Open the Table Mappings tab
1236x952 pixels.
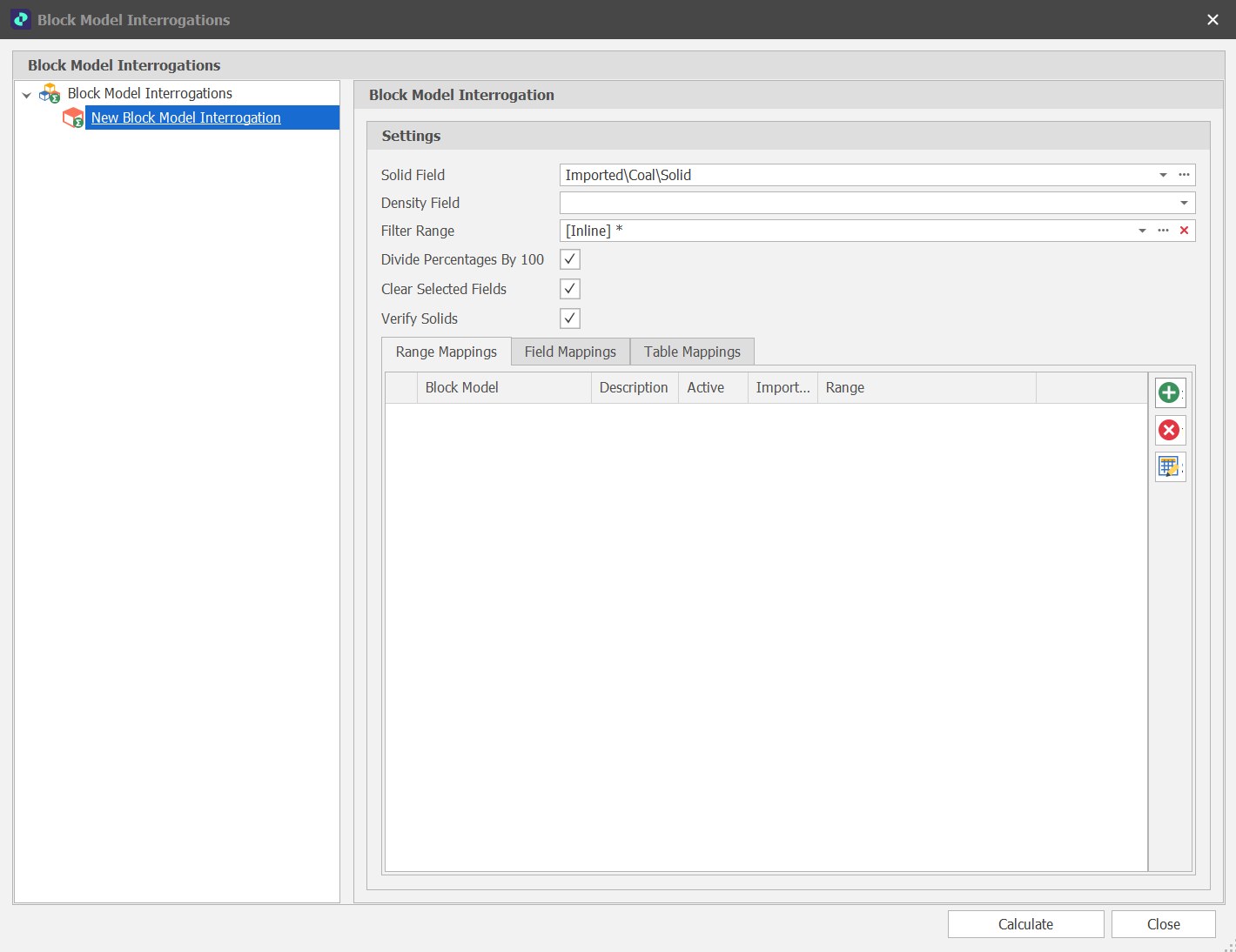point(692,352)
